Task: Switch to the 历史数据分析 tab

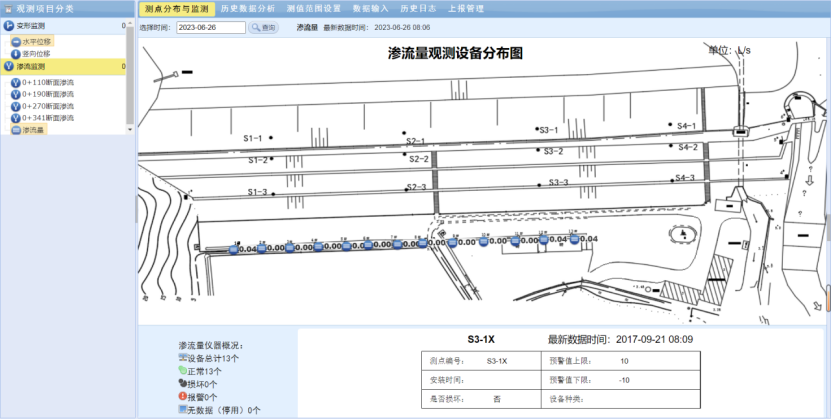Action: [247, 8]
